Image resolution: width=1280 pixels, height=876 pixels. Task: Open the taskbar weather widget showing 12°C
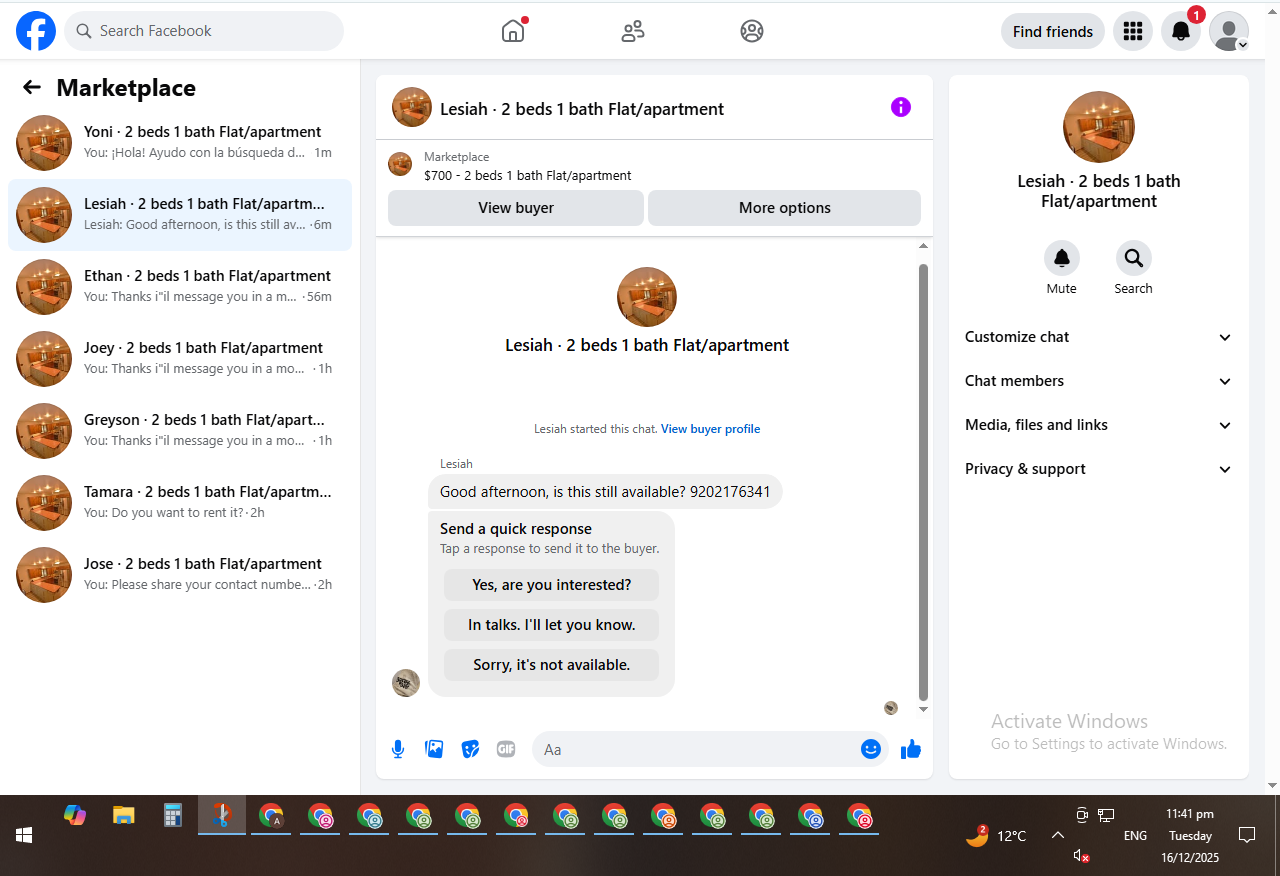click(x=996, y=835)
